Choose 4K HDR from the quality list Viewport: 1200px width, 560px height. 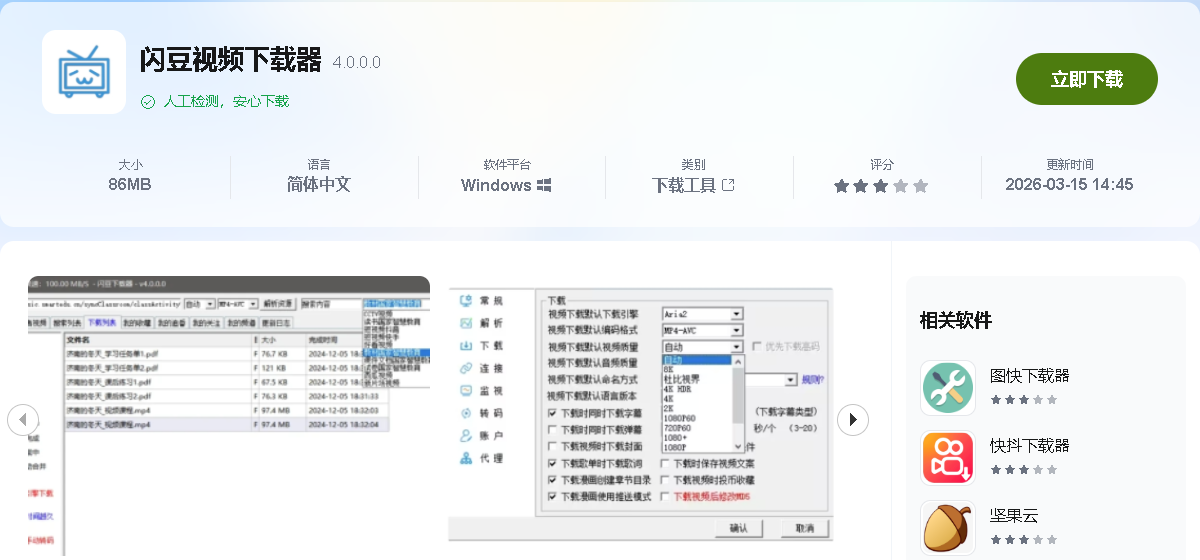pyautogui.click(x=675, y=389)
